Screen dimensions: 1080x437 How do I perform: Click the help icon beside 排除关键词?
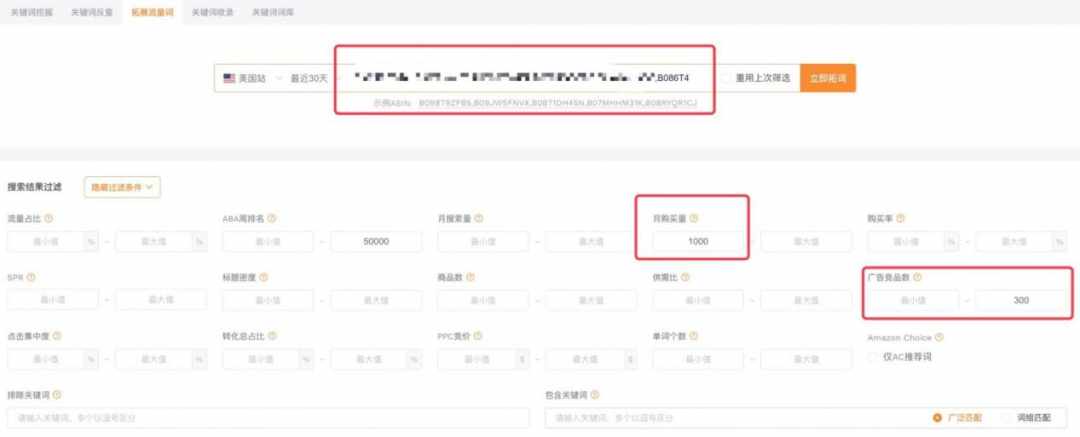[56, 395]
